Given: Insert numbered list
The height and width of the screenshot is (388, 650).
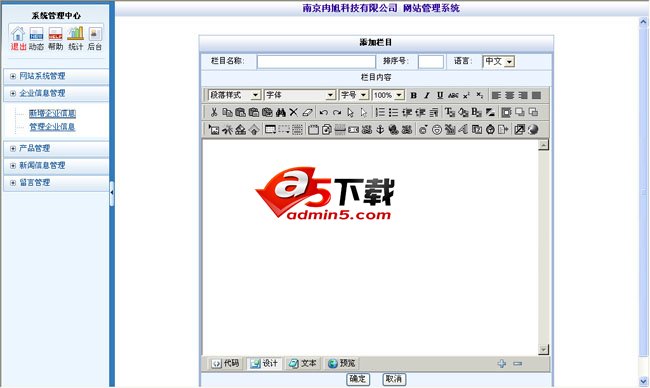Looking at the screenshot, I should [380, 112].
